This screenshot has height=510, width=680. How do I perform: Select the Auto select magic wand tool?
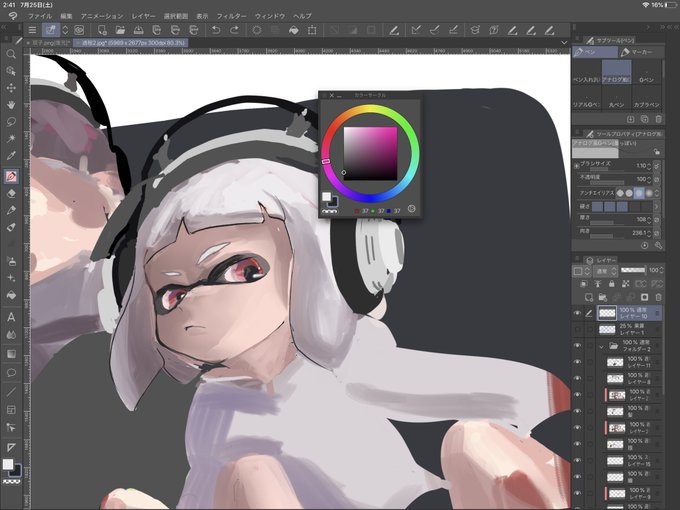coord(11,139)
